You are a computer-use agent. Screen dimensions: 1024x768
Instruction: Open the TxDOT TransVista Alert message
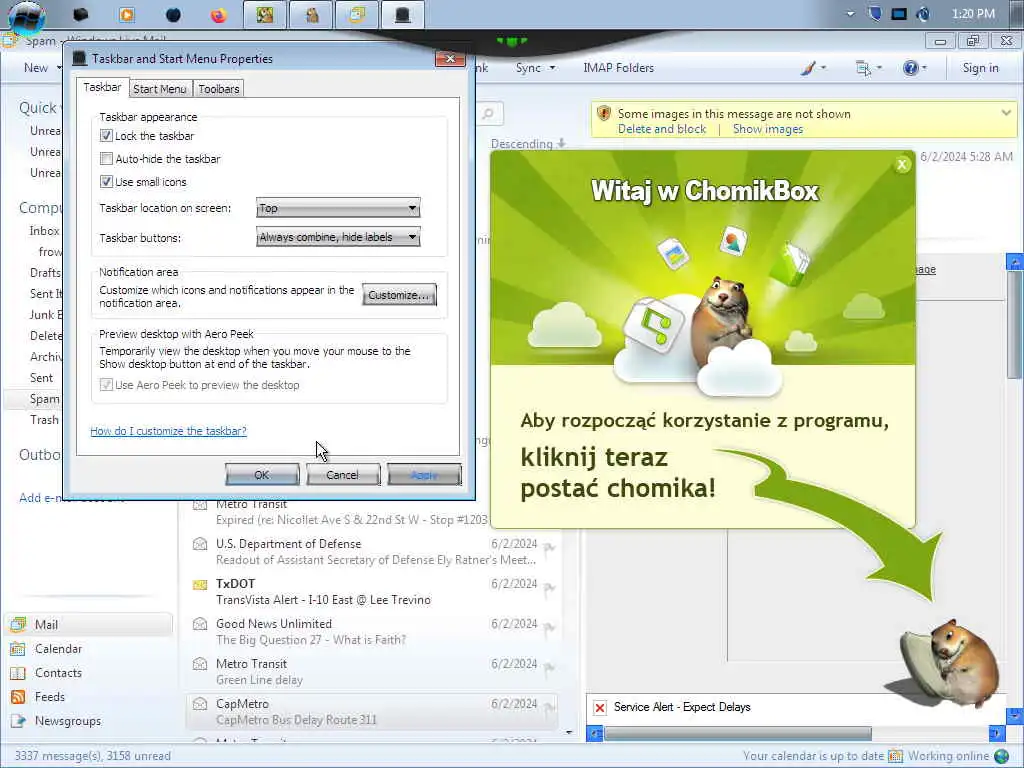point(372,592)
